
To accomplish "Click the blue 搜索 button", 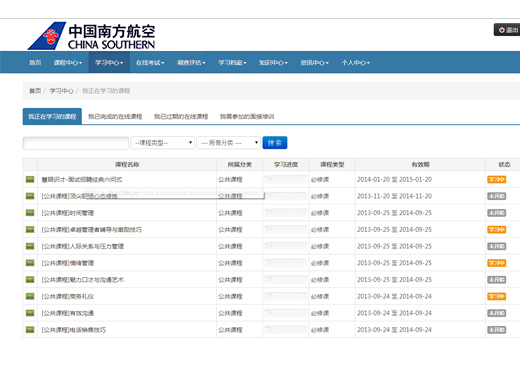I will (x=275, y=143).
